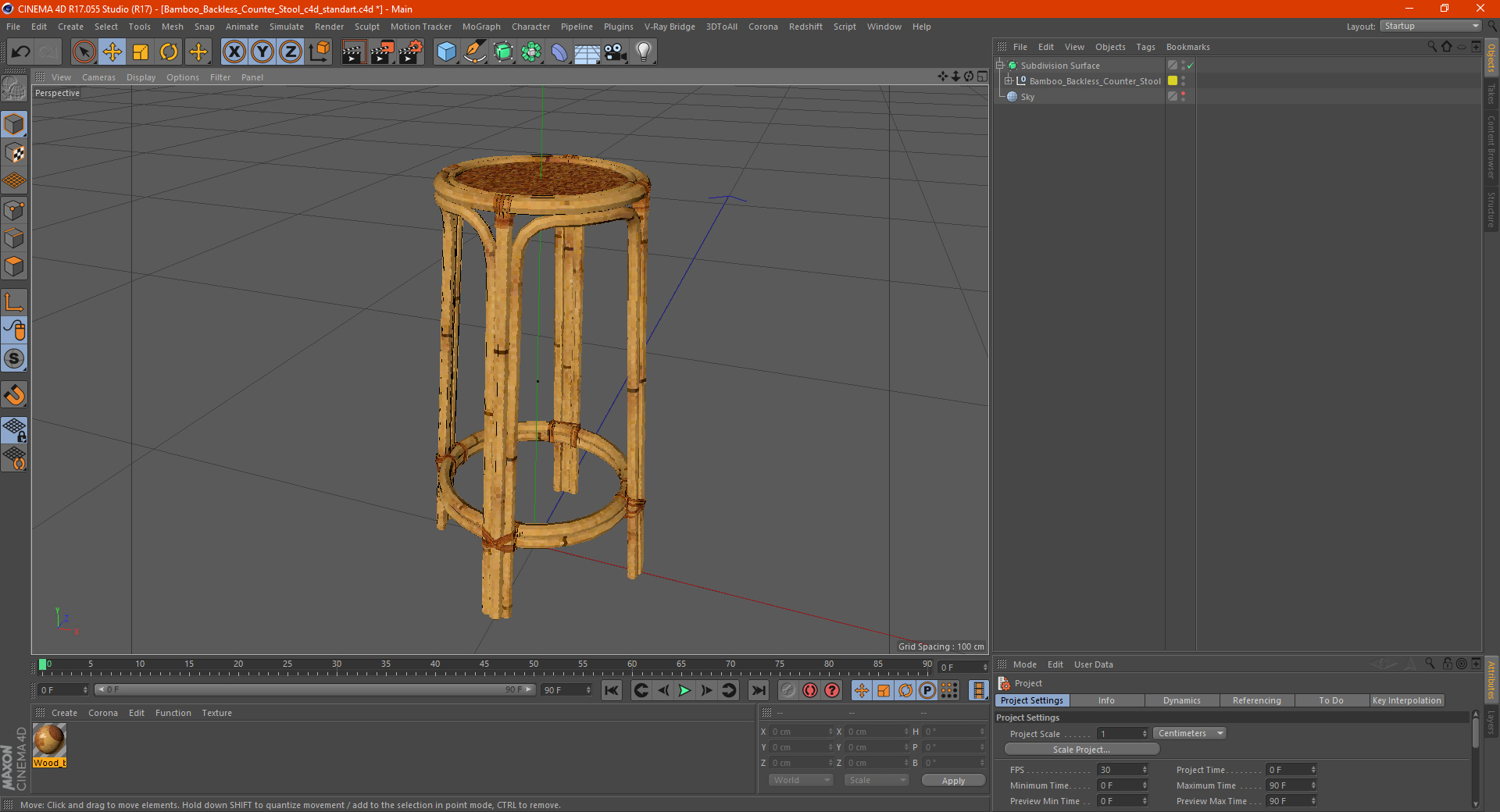Add a Camera object

pyautogui.click(x=615, y=52)
